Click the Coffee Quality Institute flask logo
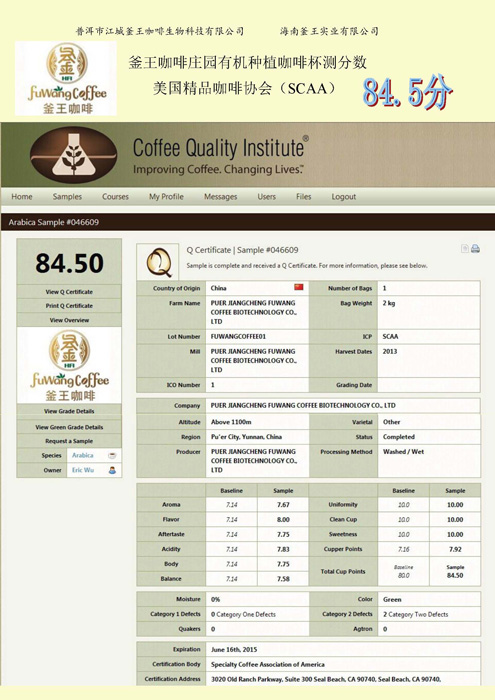This screenshot has height=700, width=495. 74,155
